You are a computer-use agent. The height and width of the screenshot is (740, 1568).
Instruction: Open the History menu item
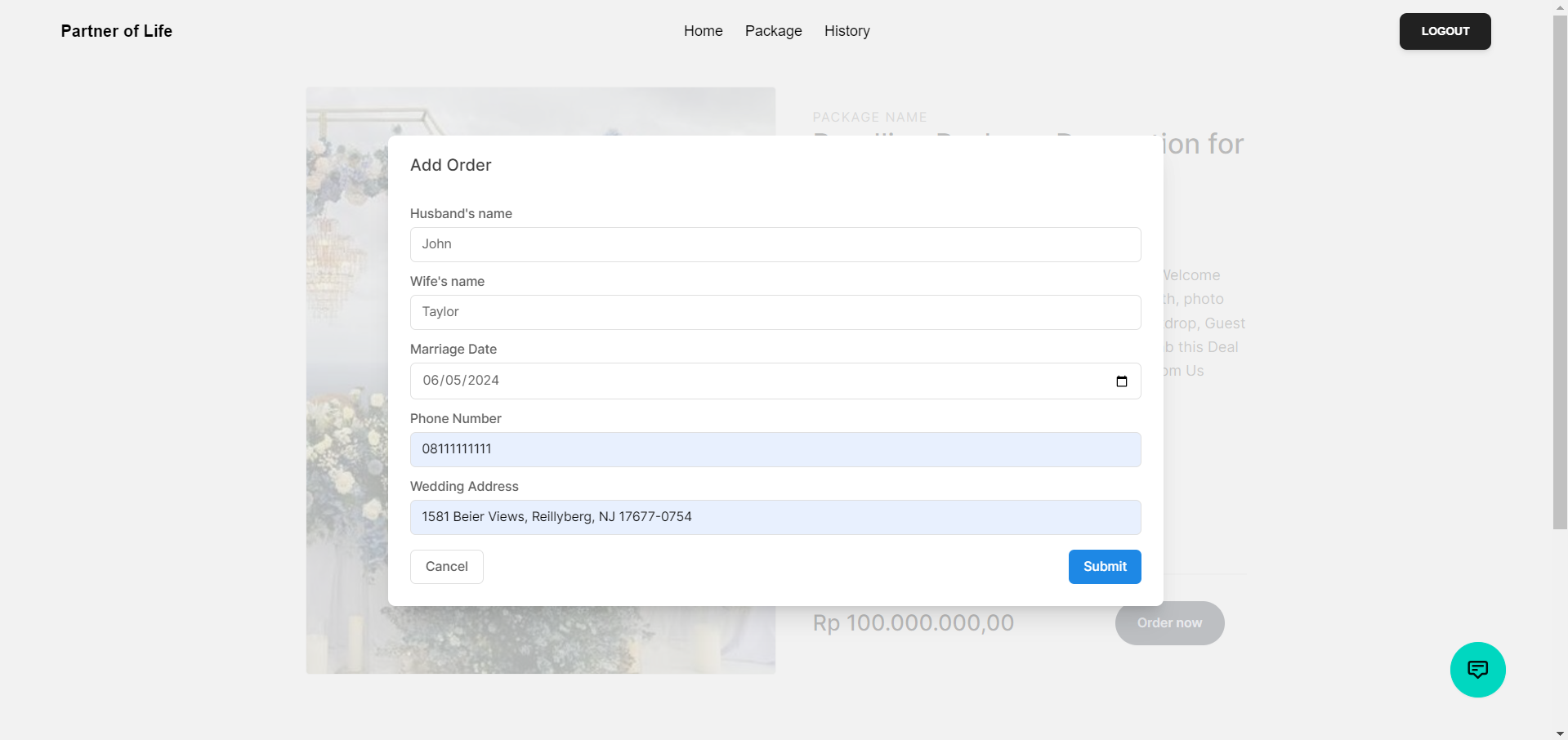[847, 31]
